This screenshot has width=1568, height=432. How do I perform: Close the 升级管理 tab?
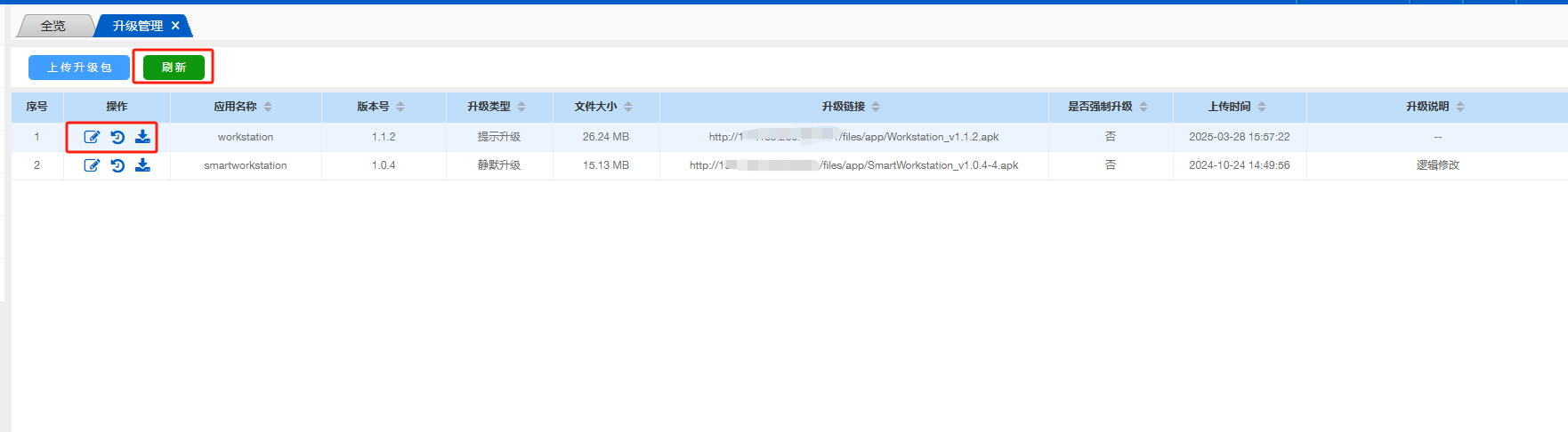pos(175,26)
